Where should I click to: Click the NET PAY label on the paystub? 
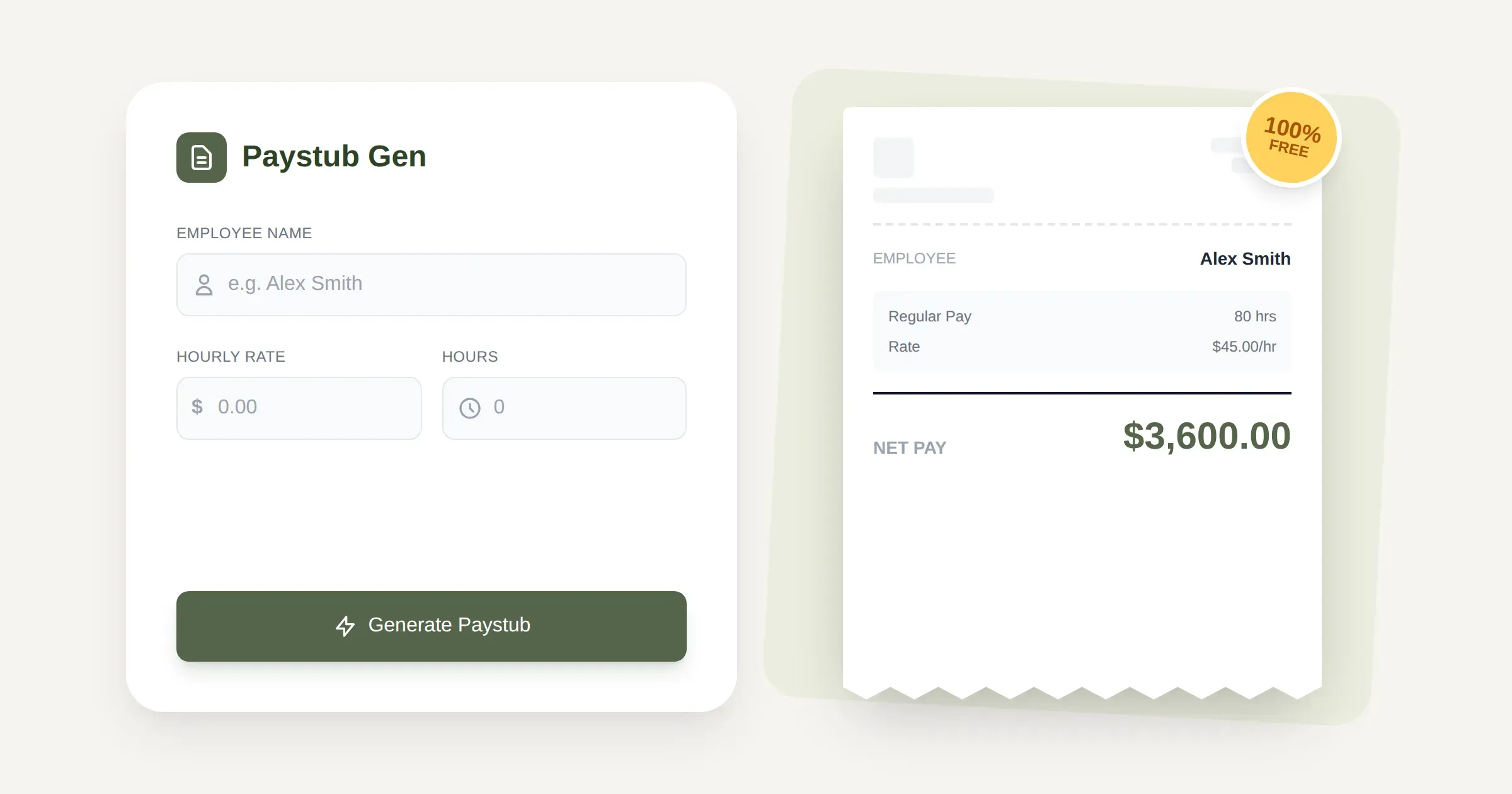[909, 447]
